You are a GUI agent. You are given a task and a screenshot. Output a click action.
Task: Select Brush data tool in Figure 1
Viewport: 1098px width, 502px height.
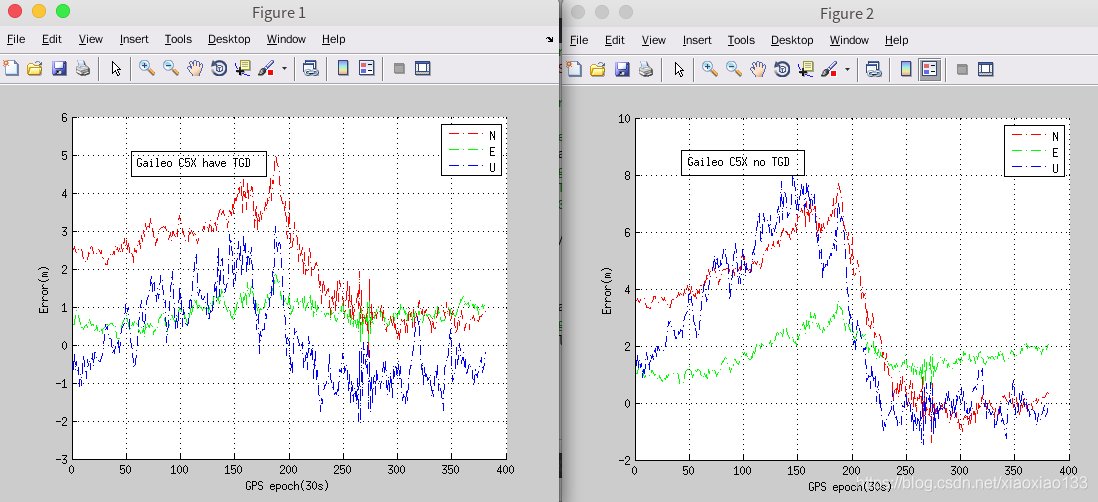pyautogui.click(x=266, y=69)
